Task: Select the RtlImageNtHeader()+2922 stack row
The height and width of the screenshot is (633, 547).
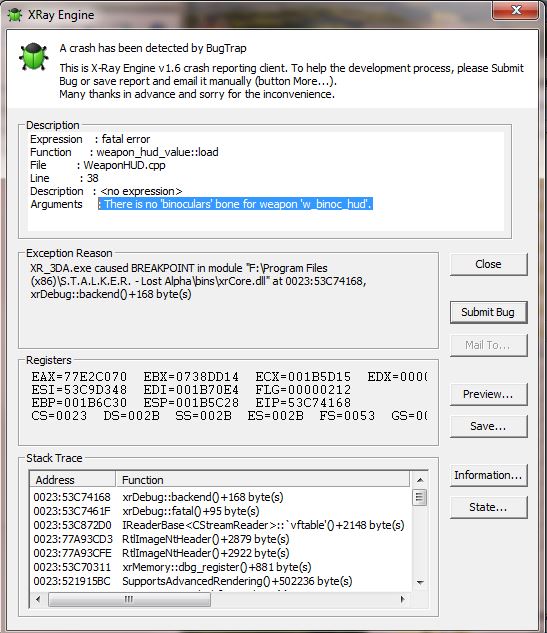Action: point(220,553)
